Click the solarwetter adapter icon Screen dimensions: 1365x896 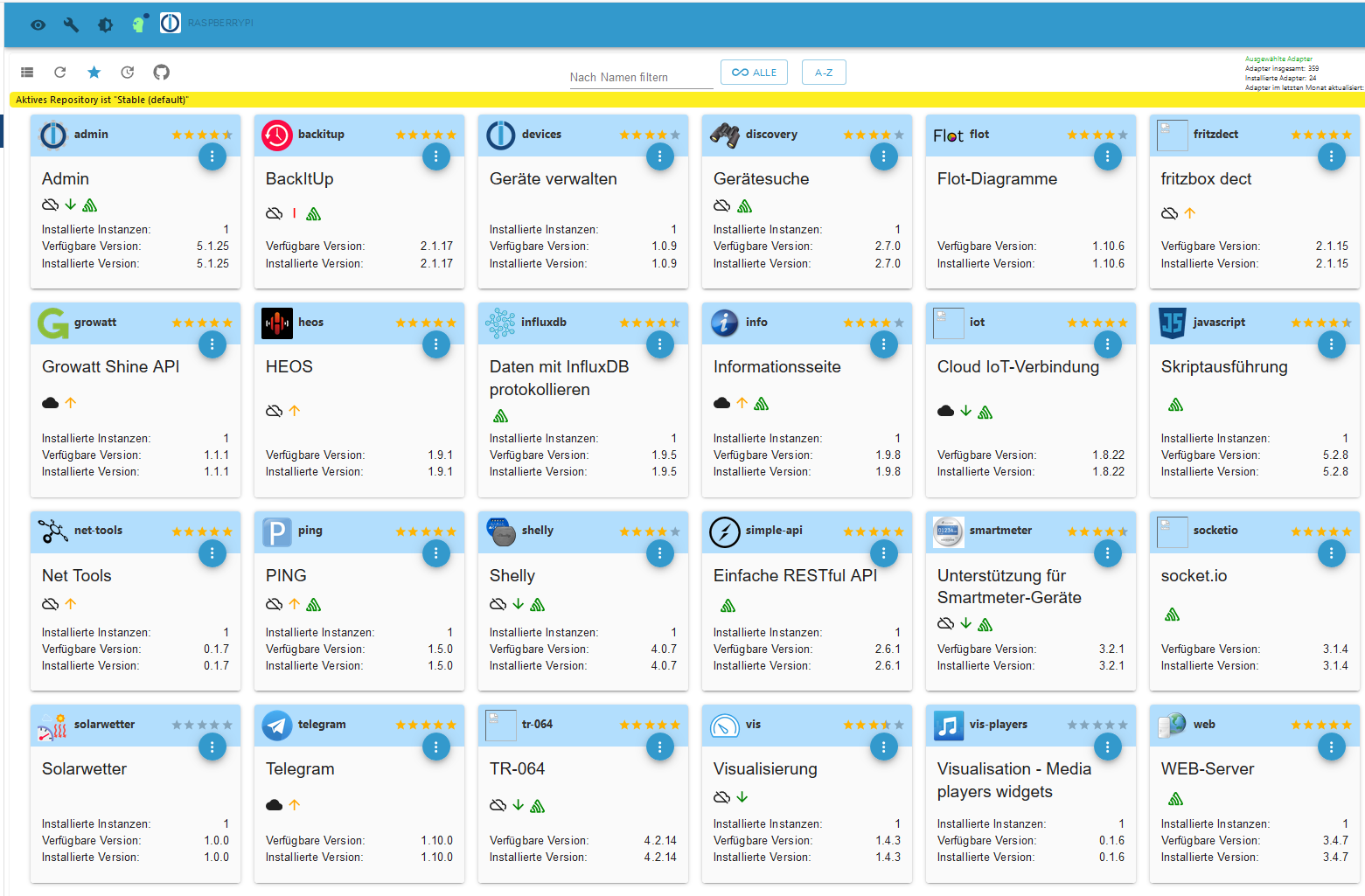tap(53, 726)
